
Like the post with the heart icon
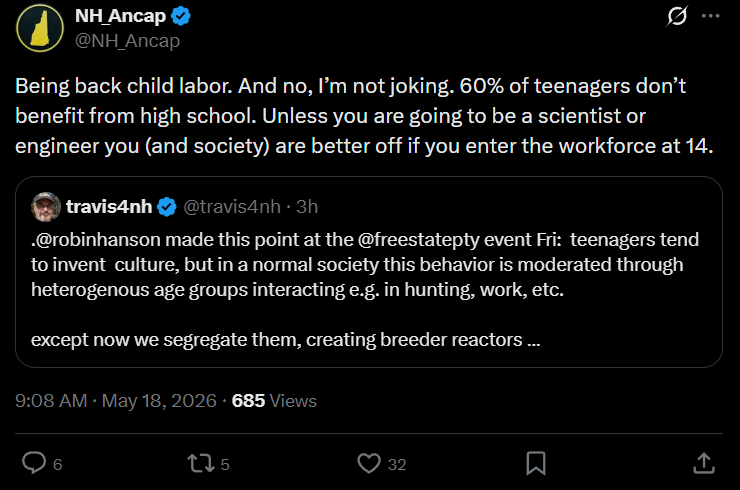(369, 463)
